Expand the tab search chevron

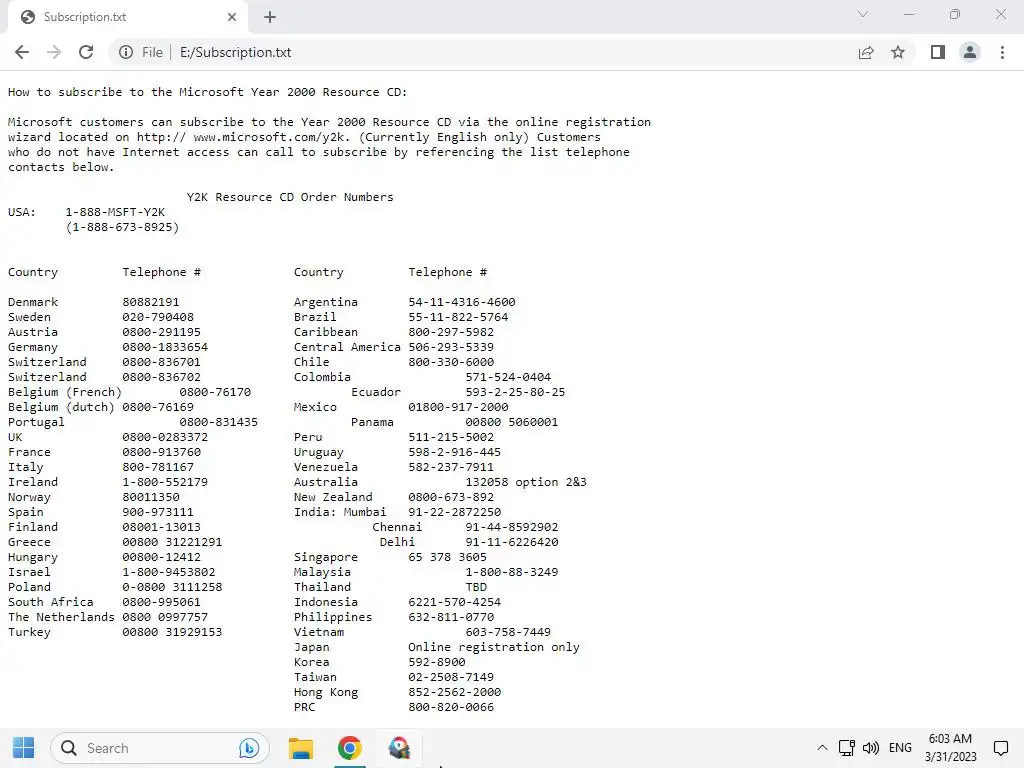click(x=863, y=14)
